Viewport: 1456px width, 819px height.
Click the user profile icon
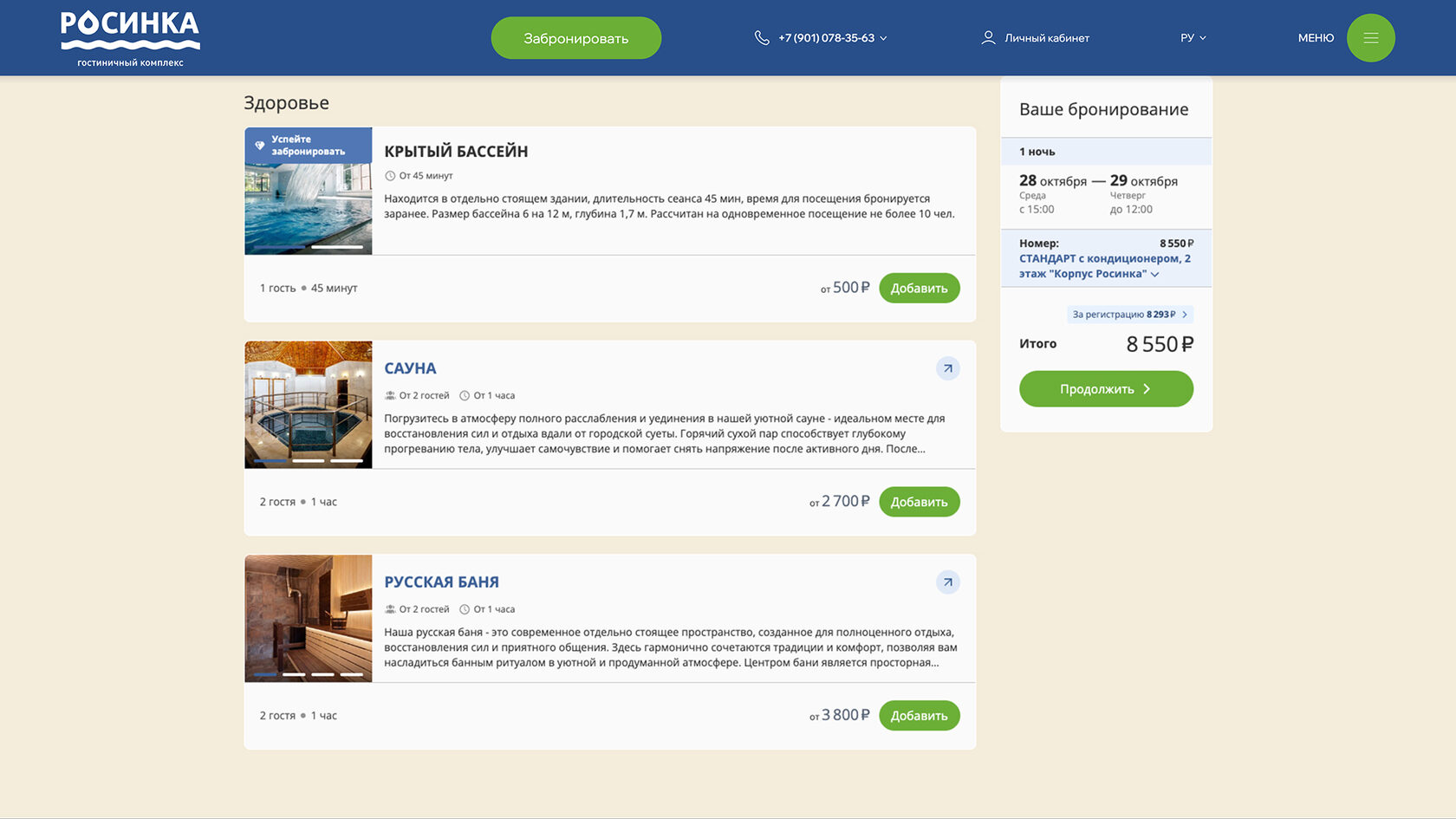(988, 38)
